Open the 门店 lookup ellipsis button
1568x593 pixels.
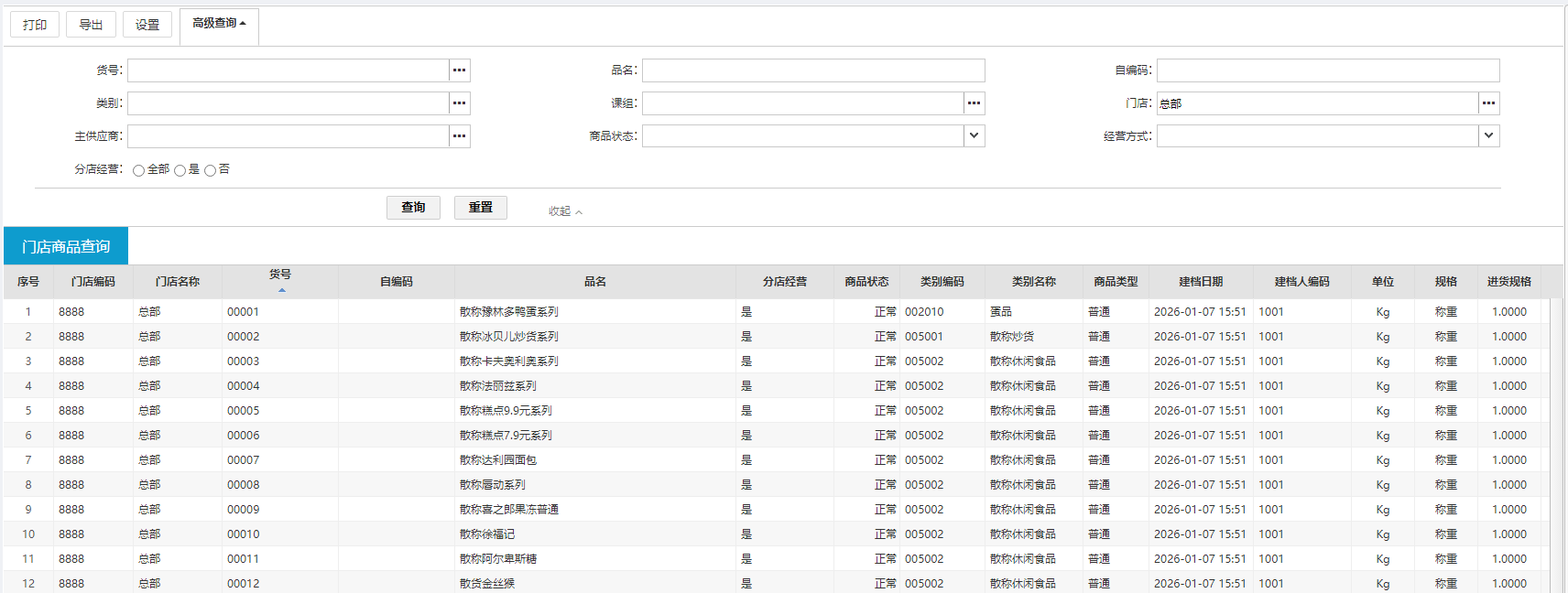point(1488,103)
